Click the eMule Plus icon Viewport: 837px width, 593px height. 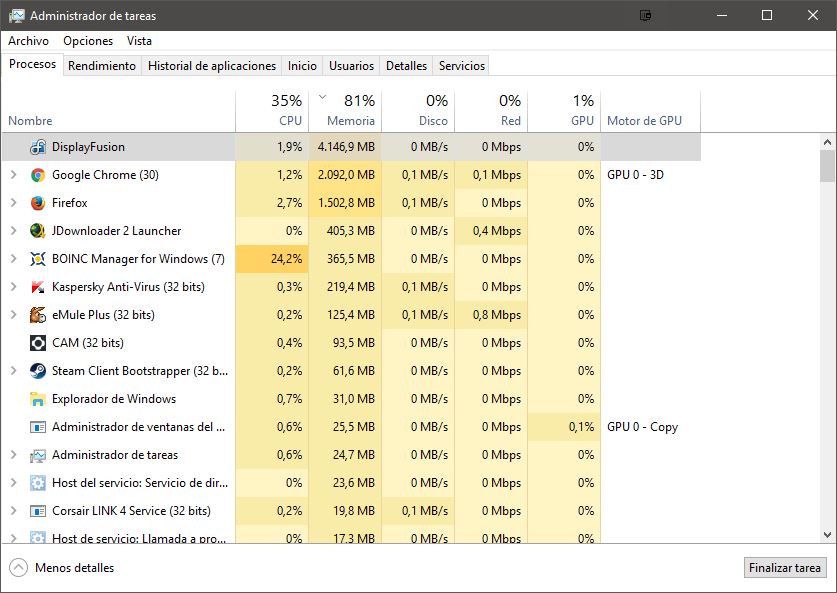tap(38, 315)
